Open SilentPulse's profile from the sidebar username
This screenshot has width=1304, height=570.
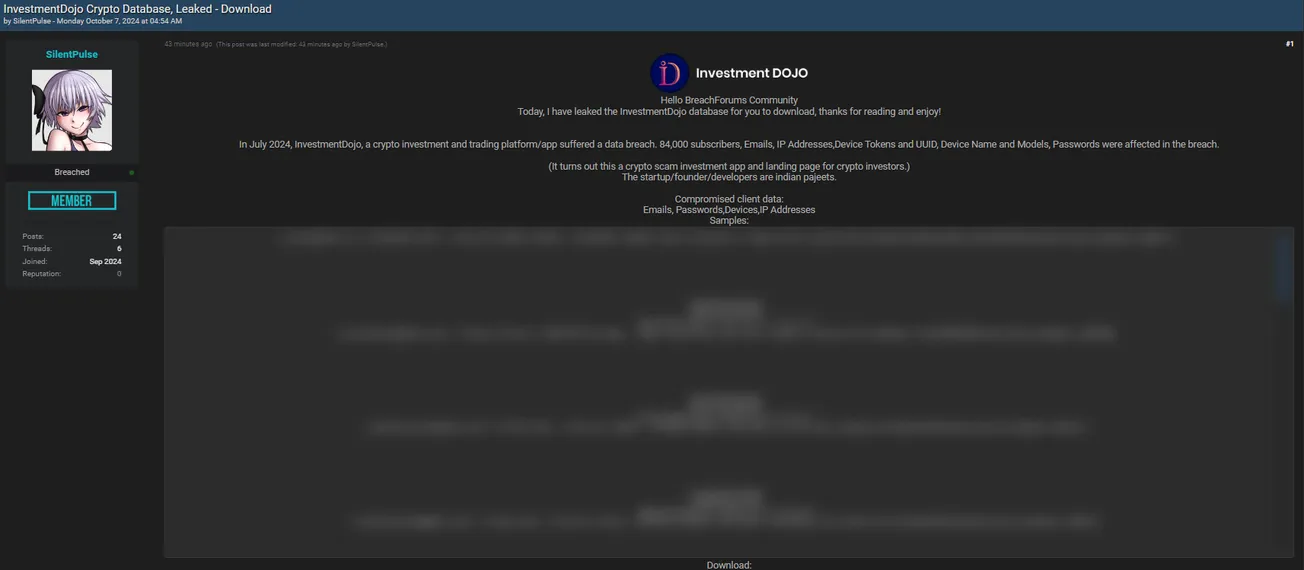click(72, 54)
